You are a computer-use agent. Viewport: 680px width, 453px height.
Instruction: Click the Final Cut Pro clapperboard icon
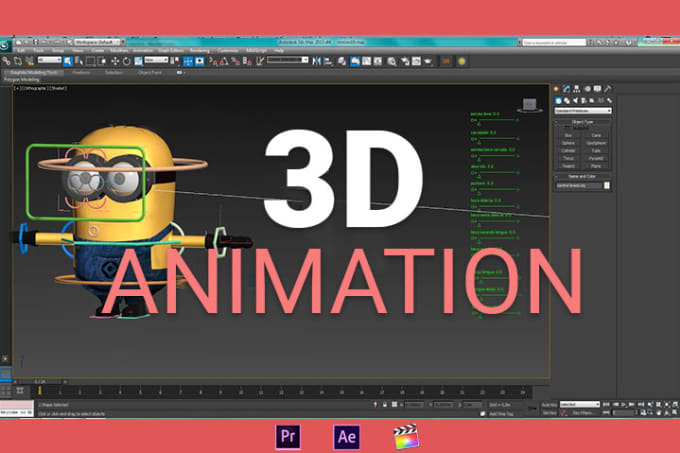pos(406,437)
